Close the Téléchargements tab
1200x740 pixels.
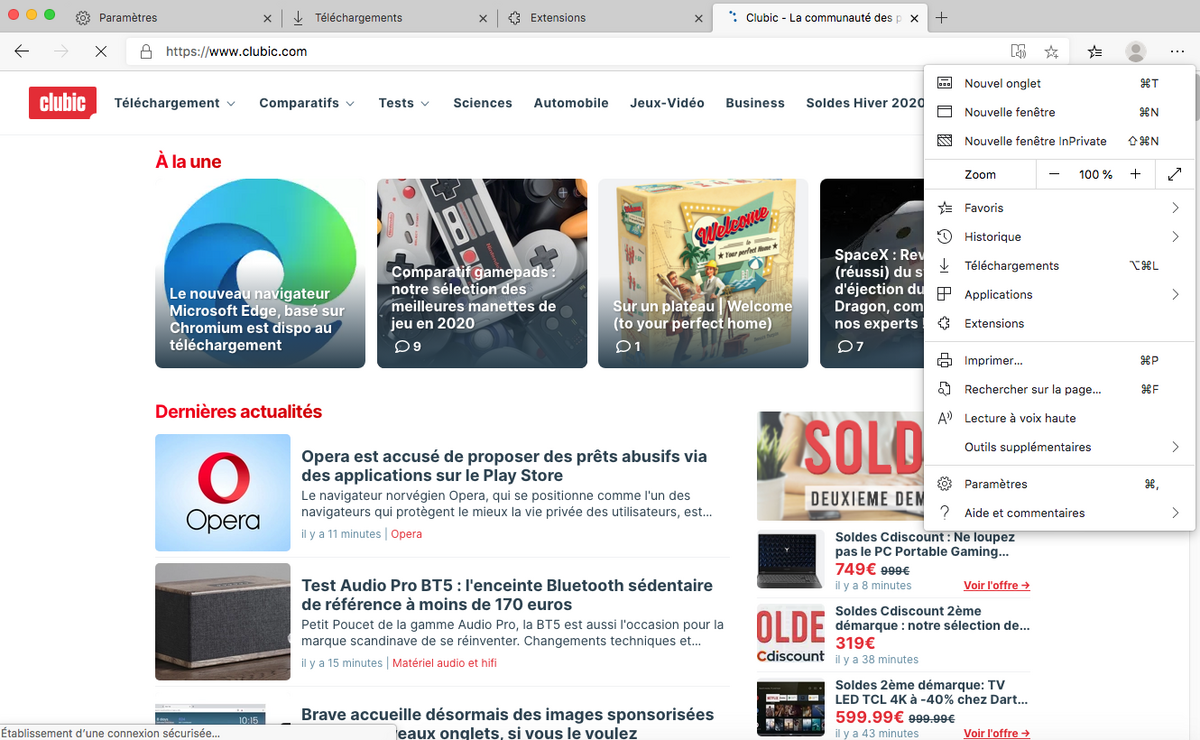tap(483, 18)
